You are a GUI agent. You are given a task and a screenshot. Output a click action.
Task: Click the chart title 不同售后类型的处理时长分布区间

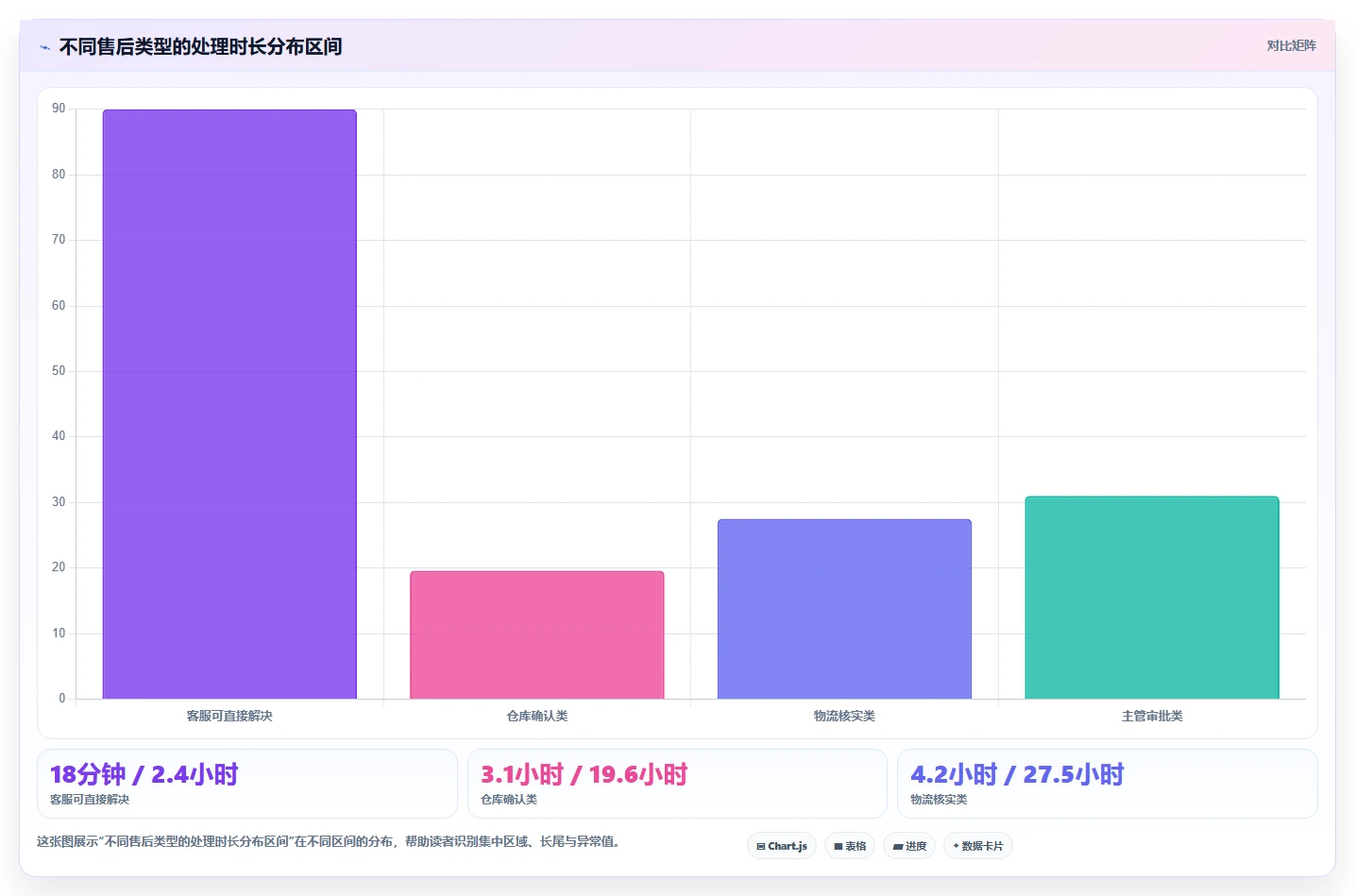[200, 46]
